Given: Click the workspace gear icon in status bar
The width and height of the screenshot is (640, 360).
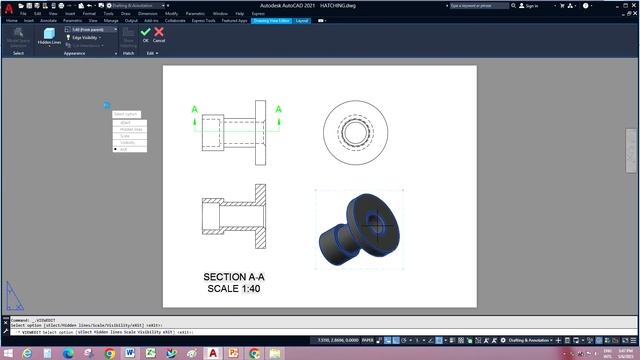Looking at the screenshot, I should point(503,340).
